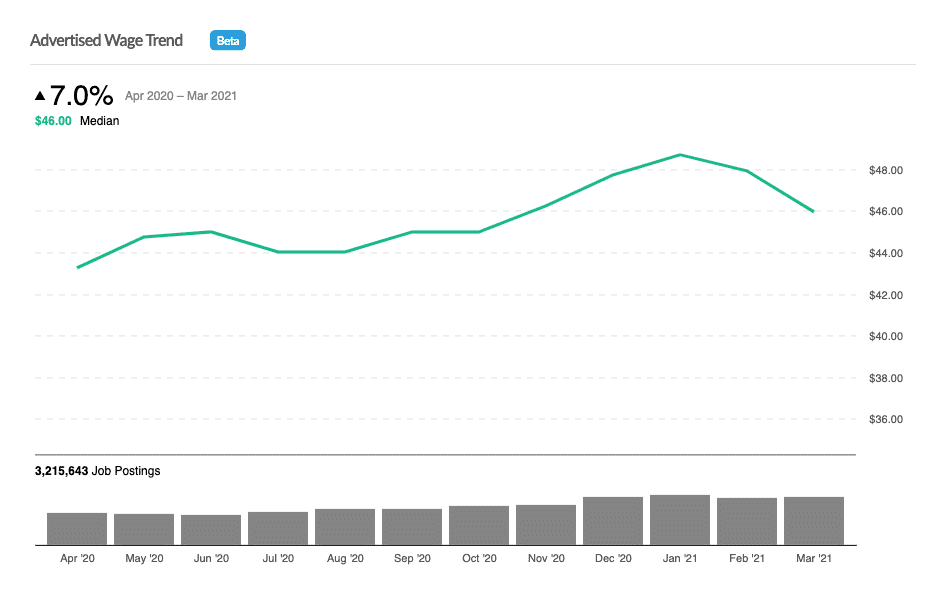Click the 3,215,643 Job Postings label

[97, 470]
